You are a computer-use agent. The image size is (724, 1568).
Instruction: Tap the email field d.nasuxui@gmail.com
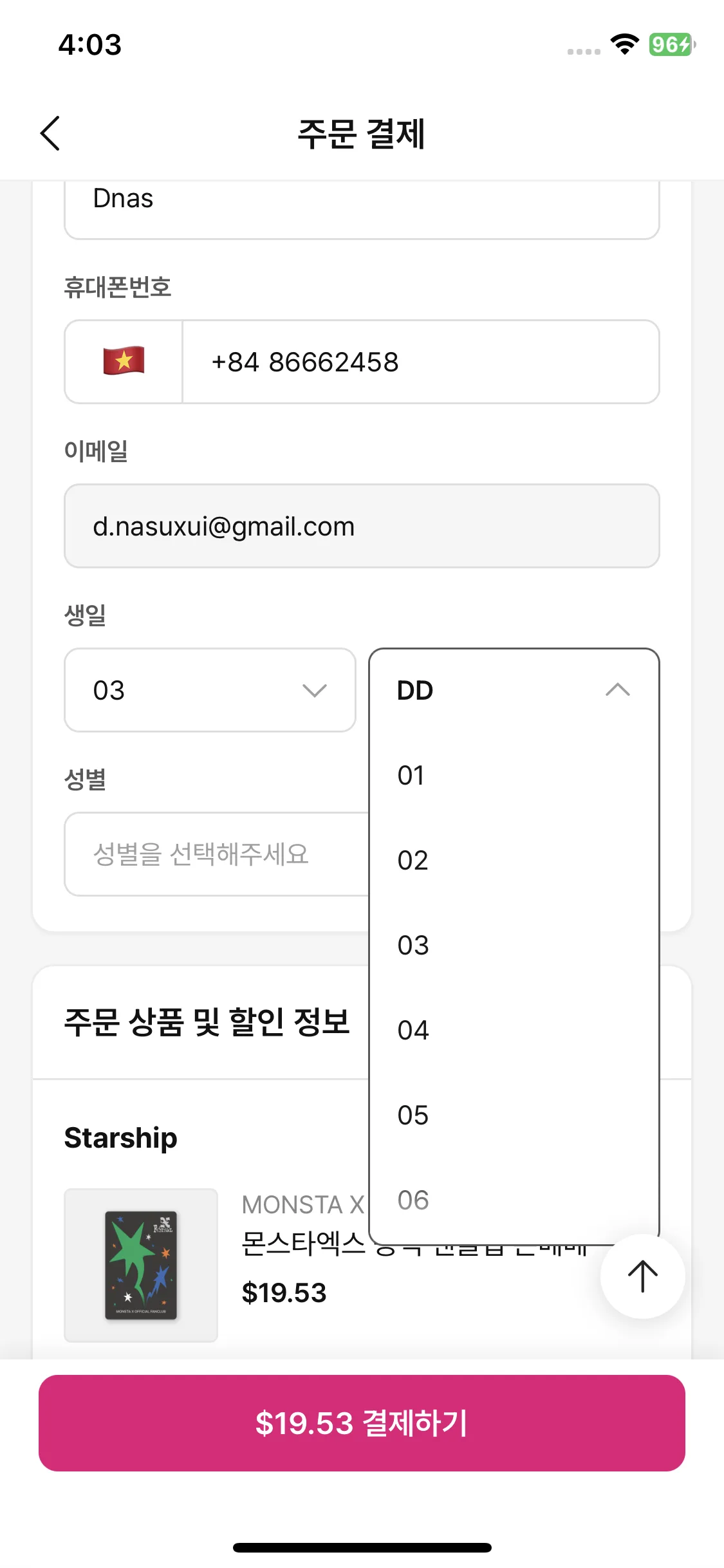coord(362,526)
